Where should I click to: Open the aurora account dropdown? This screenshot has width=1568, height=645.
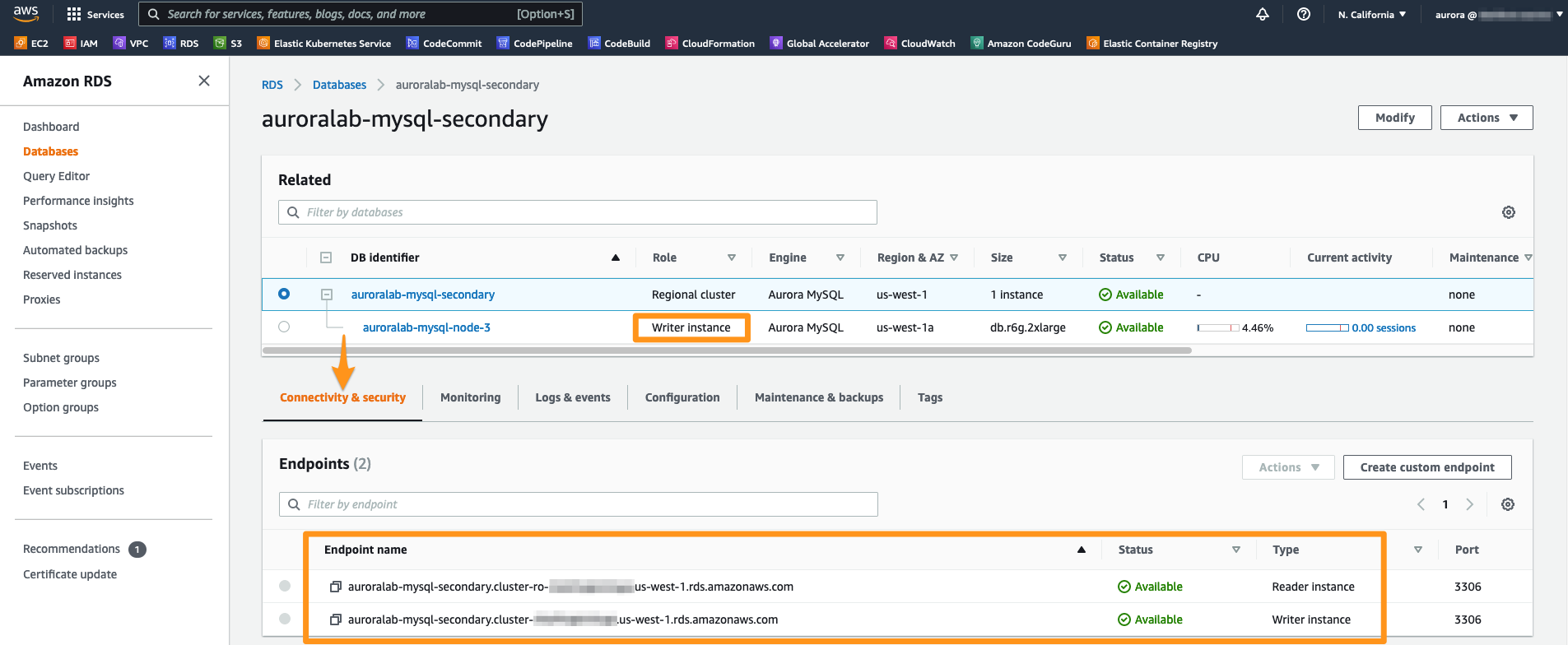pyautogui.click(x=1499, y=14)
